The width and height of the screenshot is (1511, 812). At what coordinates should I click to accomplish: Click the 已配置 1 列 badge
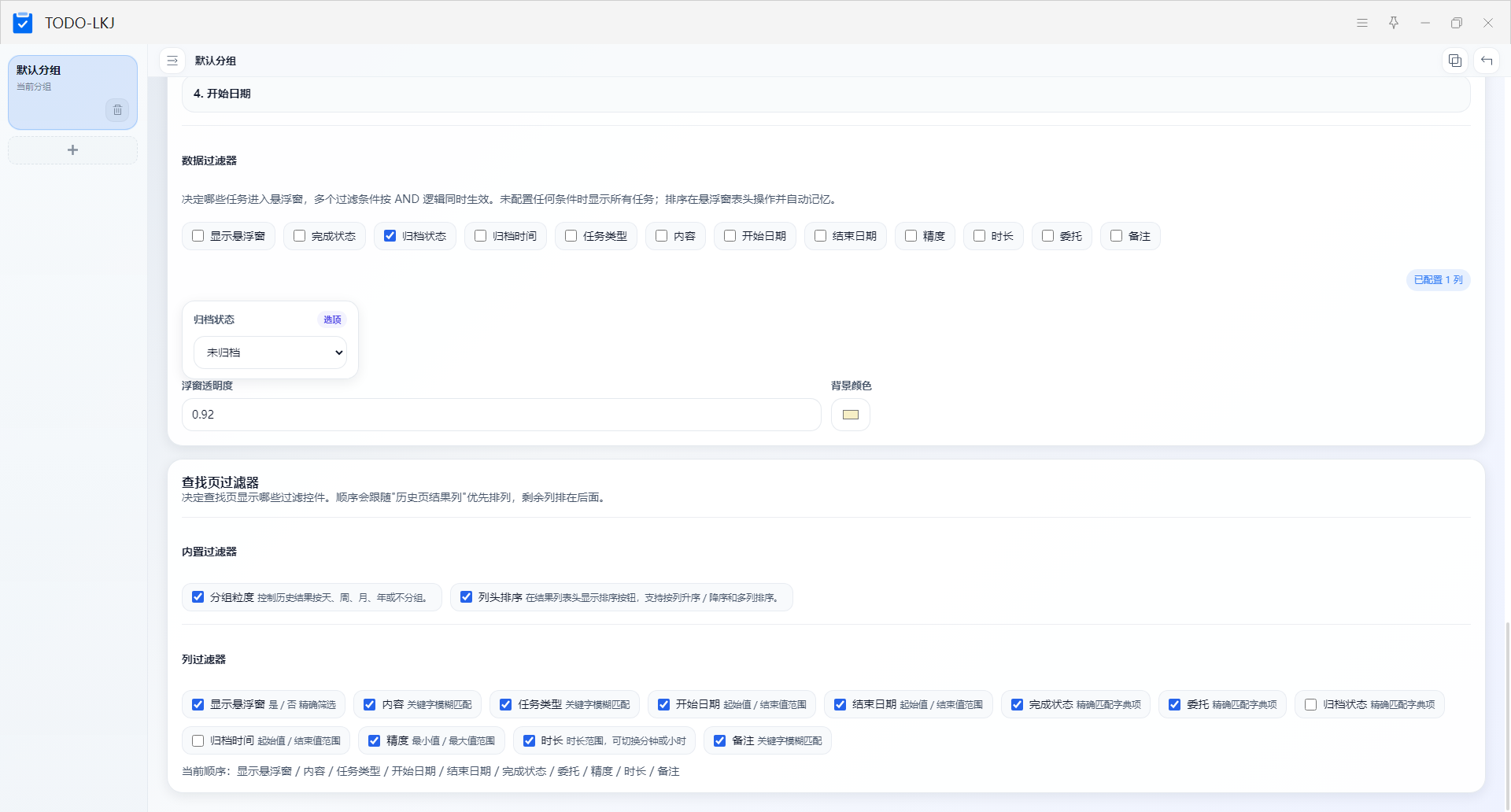(x=1438, y=280)
